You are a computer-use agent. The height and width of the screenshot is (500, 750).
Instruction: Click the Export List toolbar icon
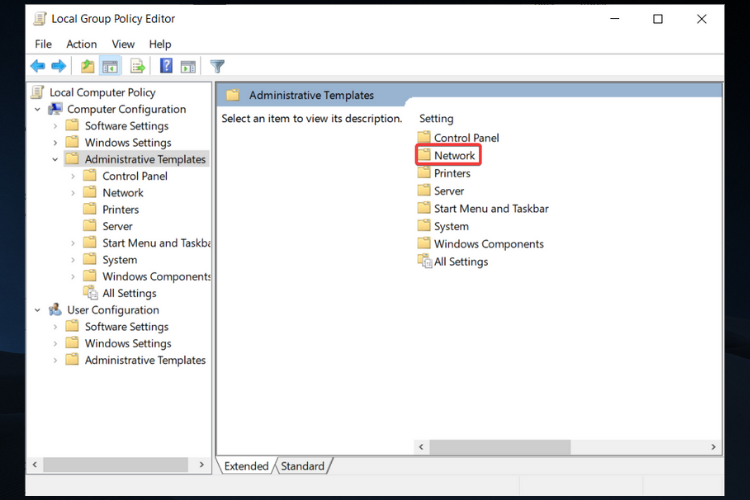click(x=137, y=66)
